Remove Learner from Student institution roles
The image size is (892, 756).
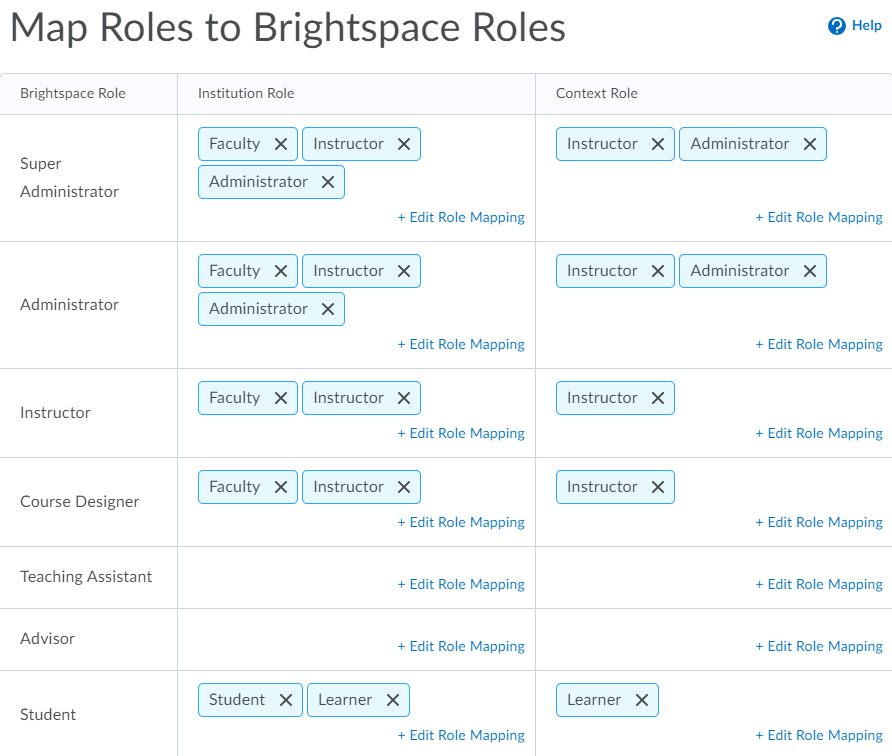click(393, 700)
